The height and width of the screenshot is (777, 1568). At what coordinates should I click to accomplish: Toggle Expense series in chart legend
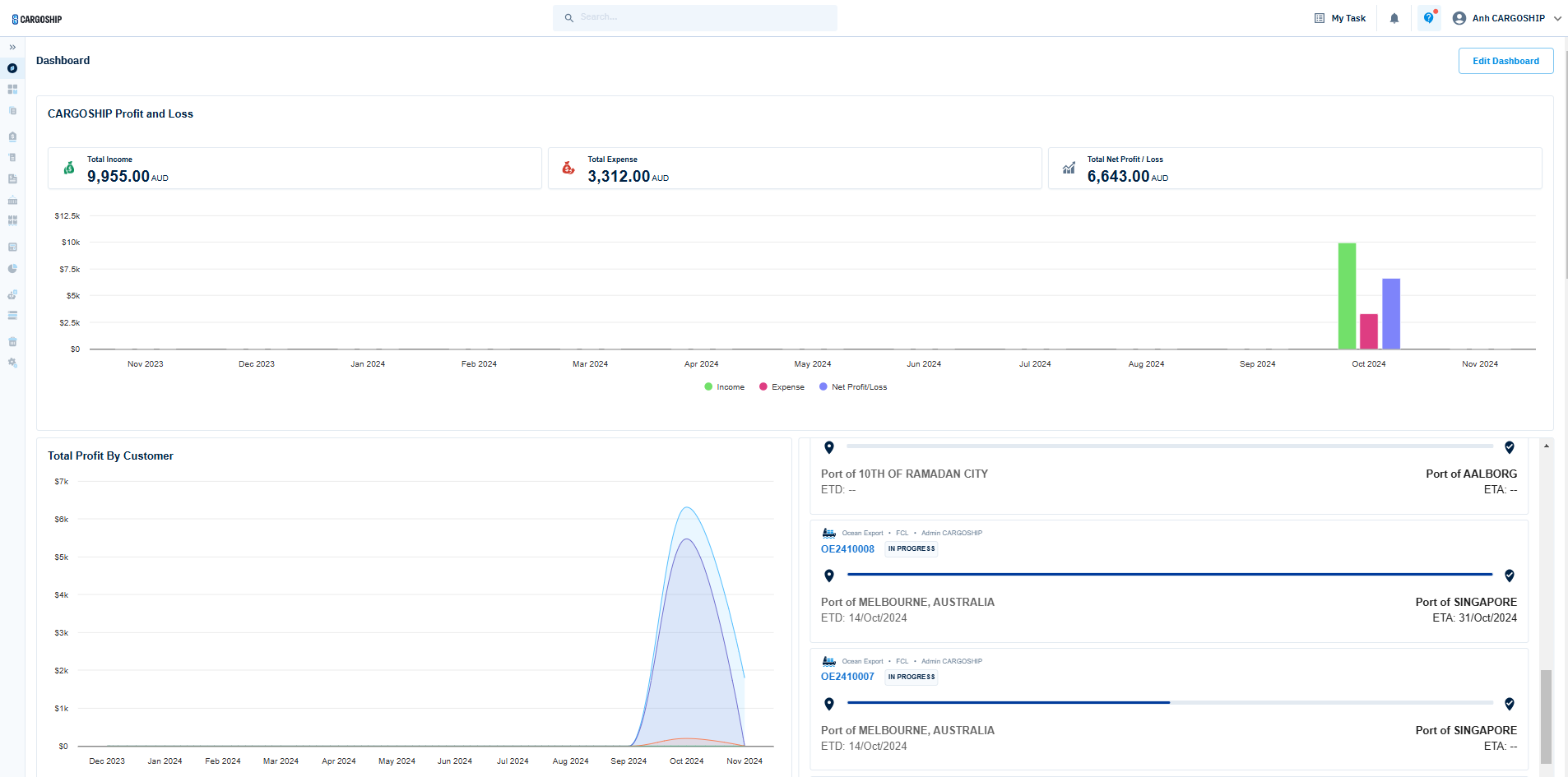point(782,387)
